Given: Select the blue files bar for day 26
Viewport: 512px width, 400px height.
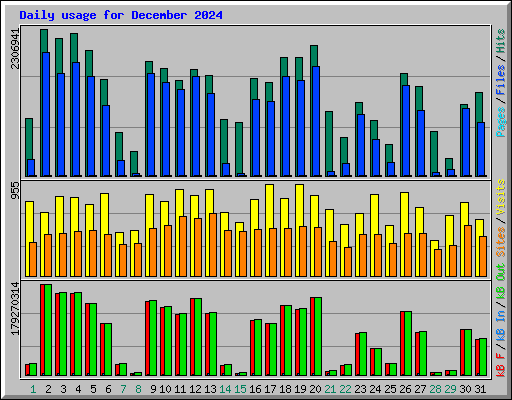Looking at the screenshot, I should coord(406,131).
